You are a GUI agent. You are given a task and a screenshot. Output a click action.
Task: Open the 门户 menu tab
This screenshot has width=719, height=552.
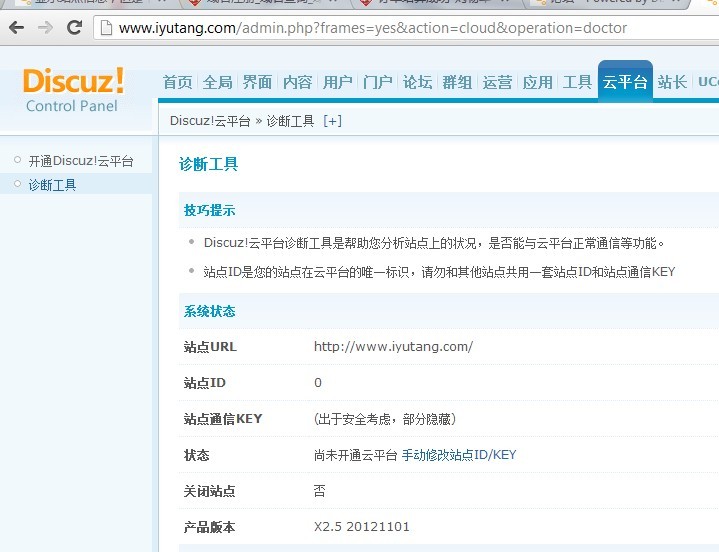tap(377, 83)
